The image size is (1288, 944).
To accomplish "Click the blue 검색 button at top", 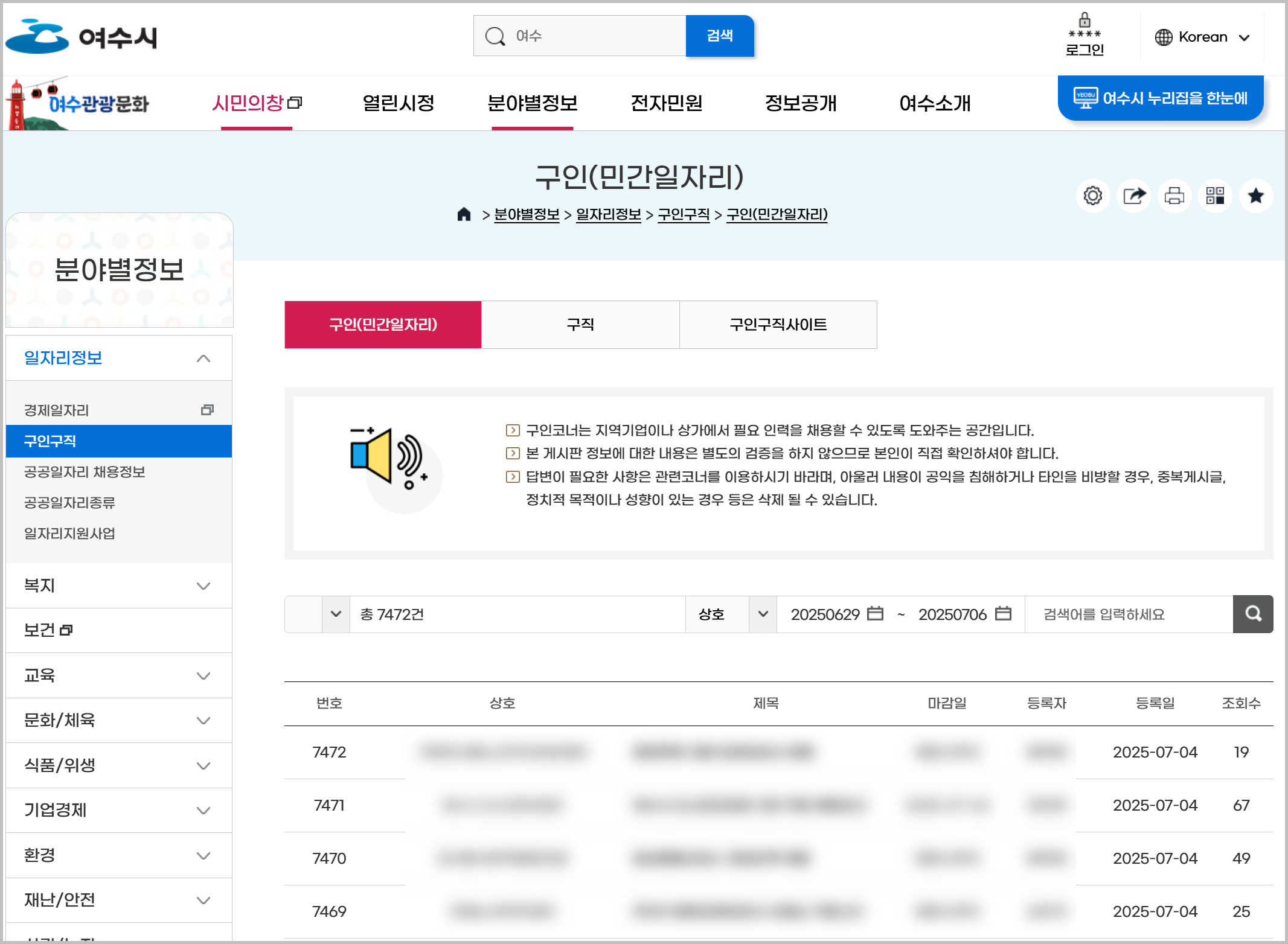I will (x=719, y=36).
